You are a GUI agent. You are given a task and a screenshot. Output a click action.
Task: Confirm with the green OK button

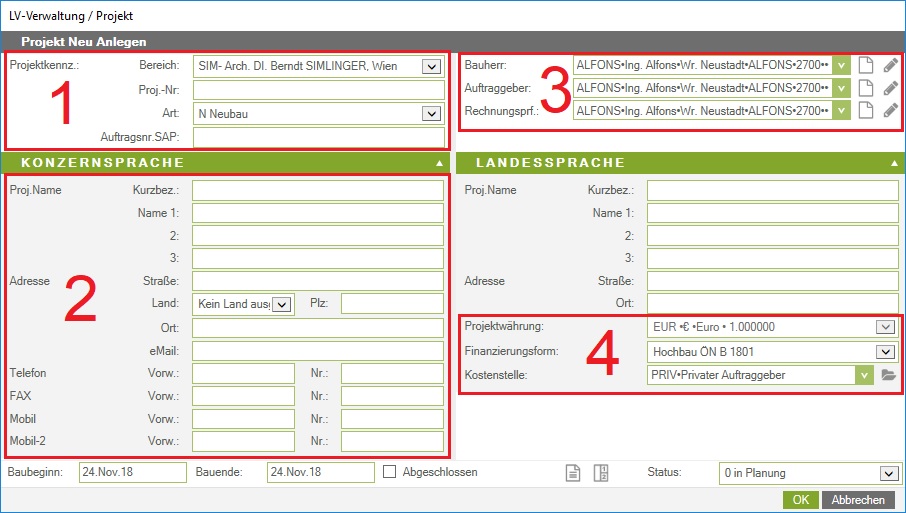click(x=800, y=500)
